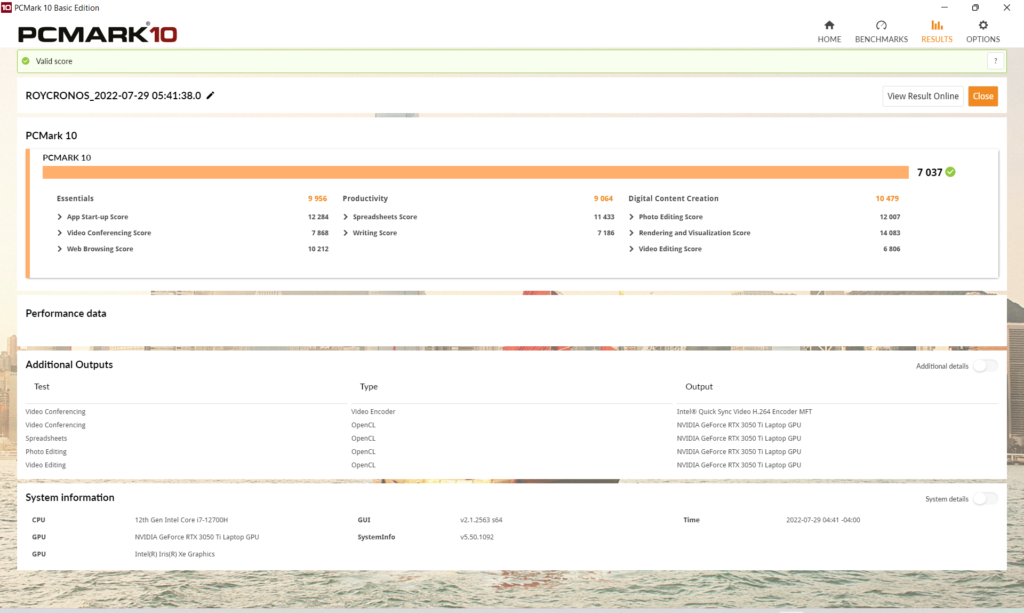Select App Start-up score value 12 284
Viewport: 1024px width, 613px height.
click(318, 217)
